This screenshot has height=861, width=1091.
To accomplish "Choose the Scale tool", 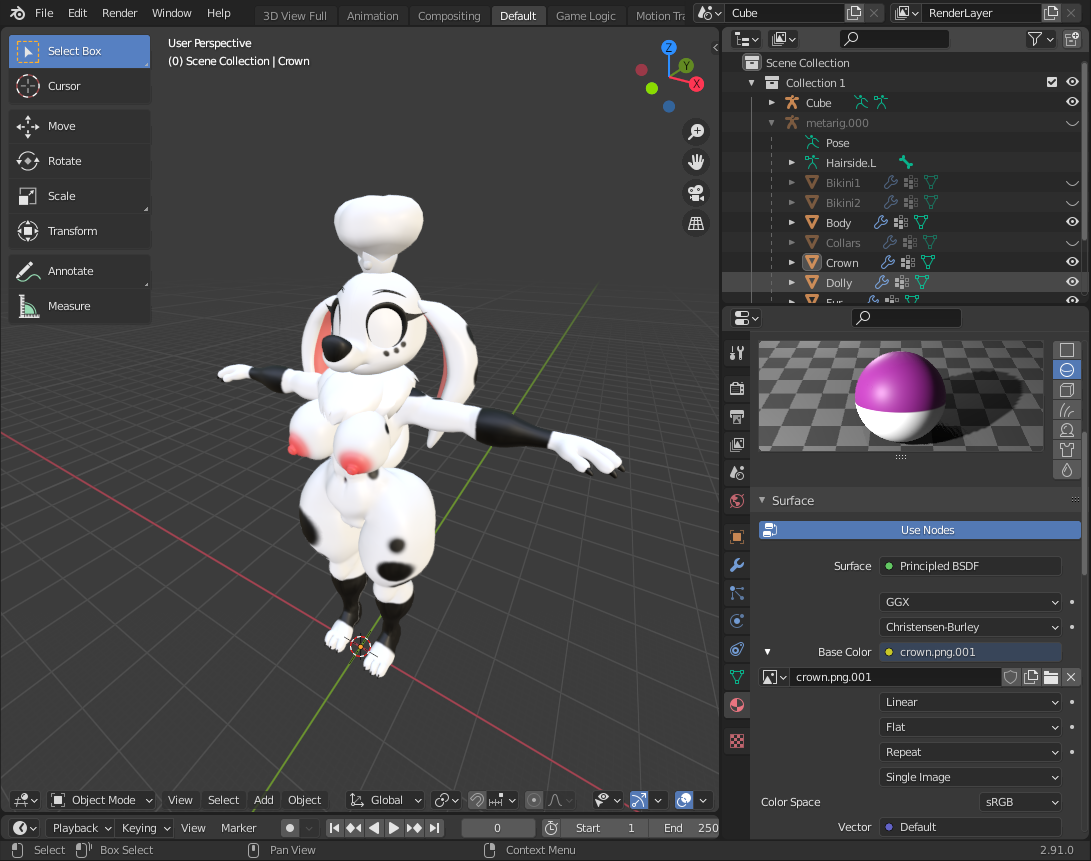I will click(x=80, y=196).
